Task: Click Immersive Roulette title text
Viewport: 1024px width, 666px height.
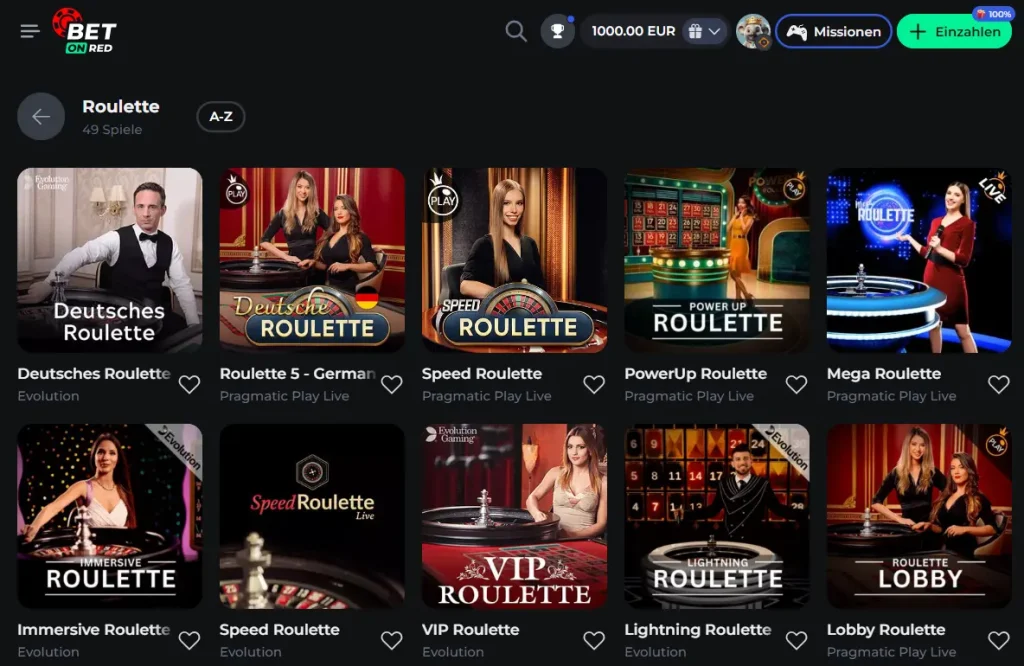Action: tap(94, 629)
